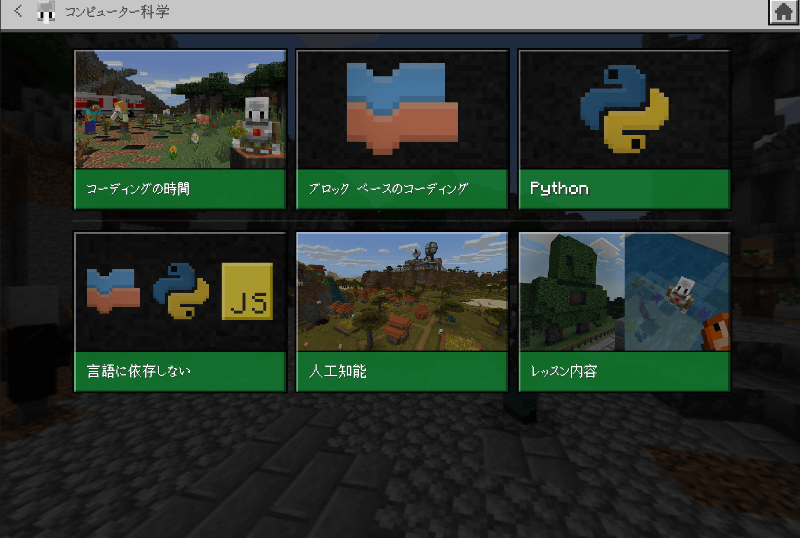
Task: Click the small block icon in 言語に依存しない tile
Action: [113, 291]
